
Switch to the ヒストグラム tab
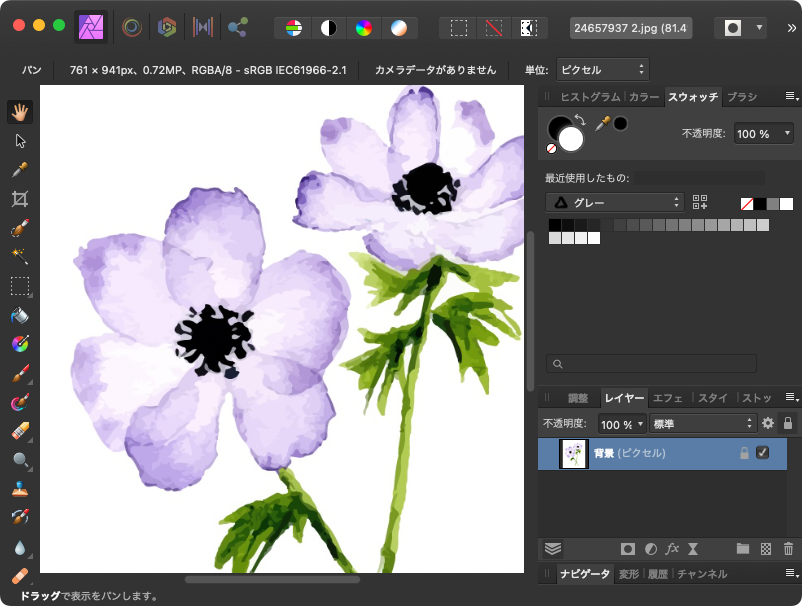coord(588,97)
